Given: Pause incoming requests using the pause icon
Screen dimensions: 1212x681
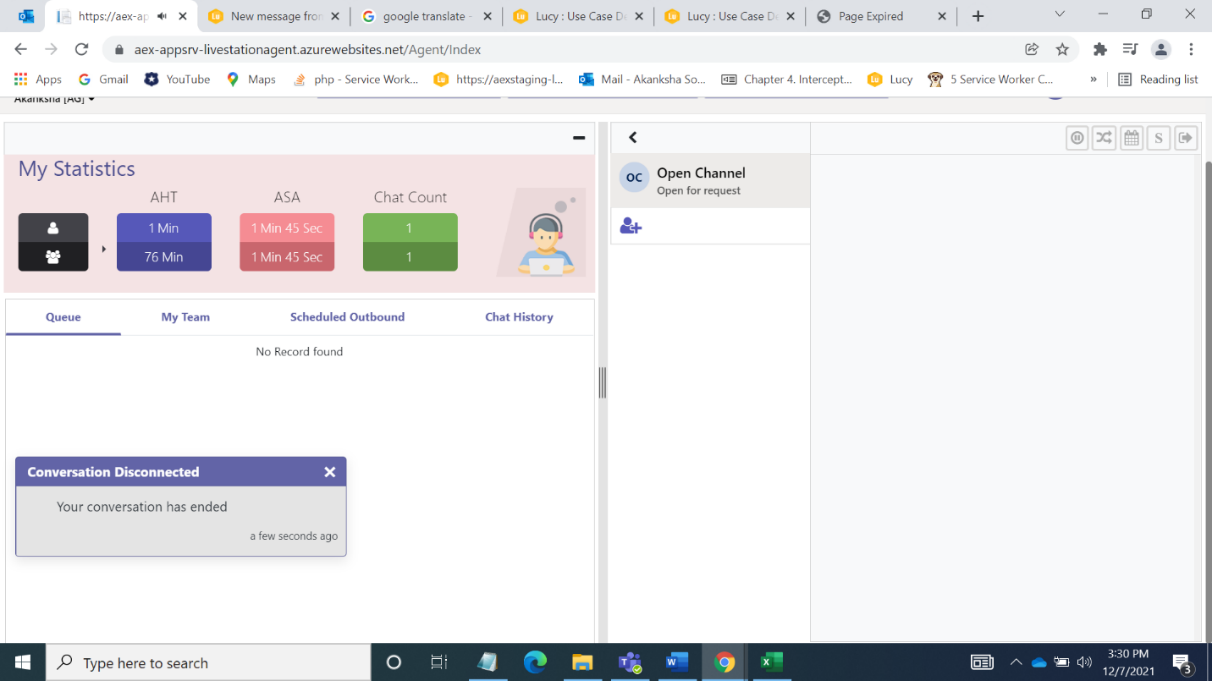Looking at the screenshot, I should tap(1077, 138).
